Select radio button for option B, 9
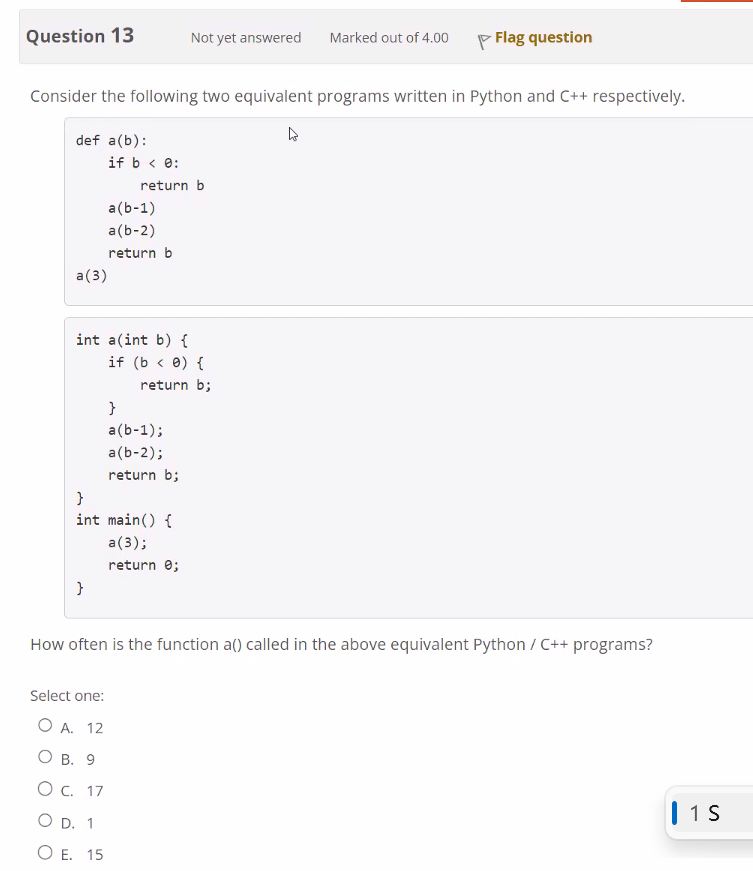 click(45, 756)
